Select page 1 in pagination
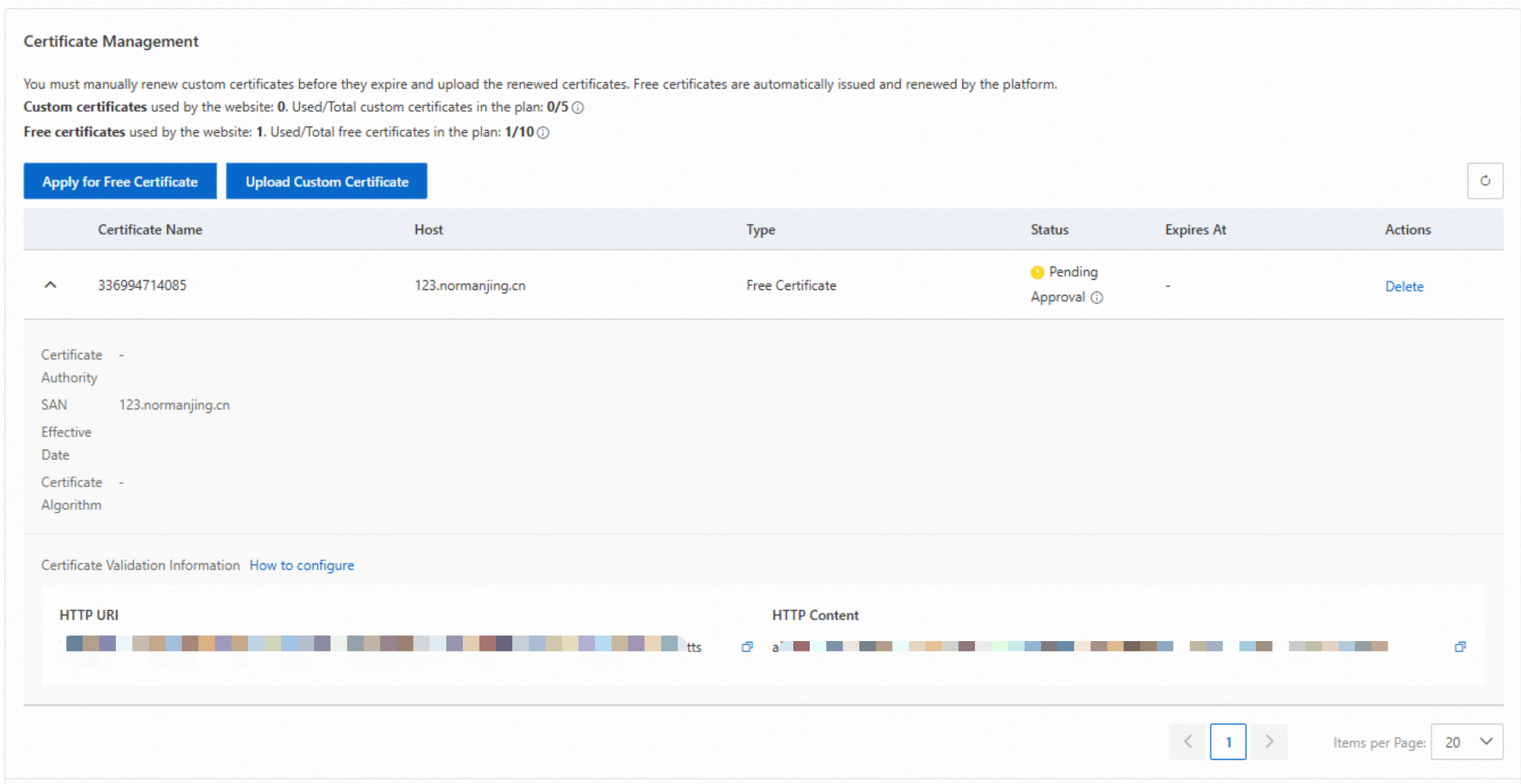Image resolution: width=1521 pixels, height=784 pixels. 1227,742
